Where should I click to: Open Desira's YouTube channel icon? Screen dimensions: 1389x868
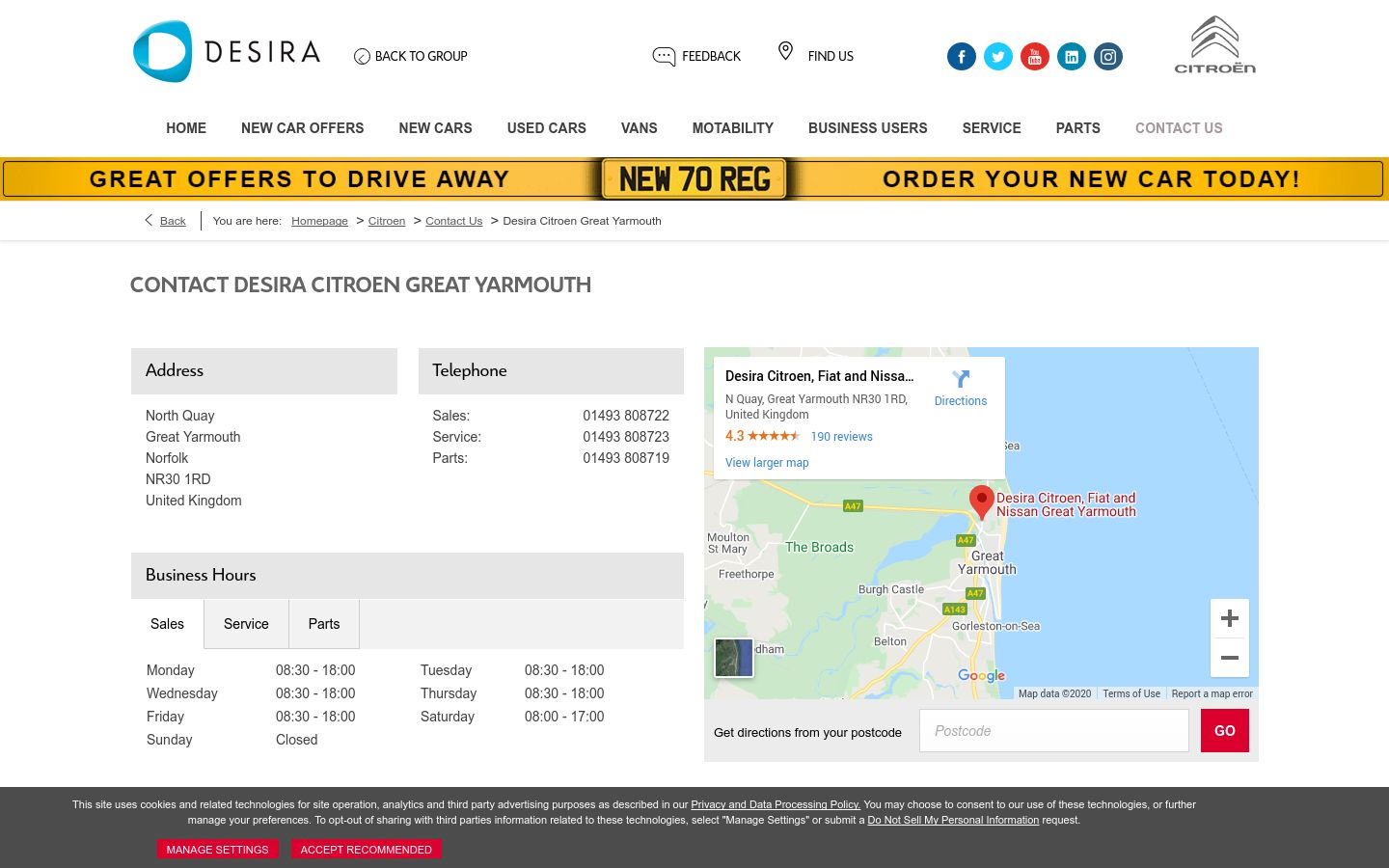tap(1035, 57)
